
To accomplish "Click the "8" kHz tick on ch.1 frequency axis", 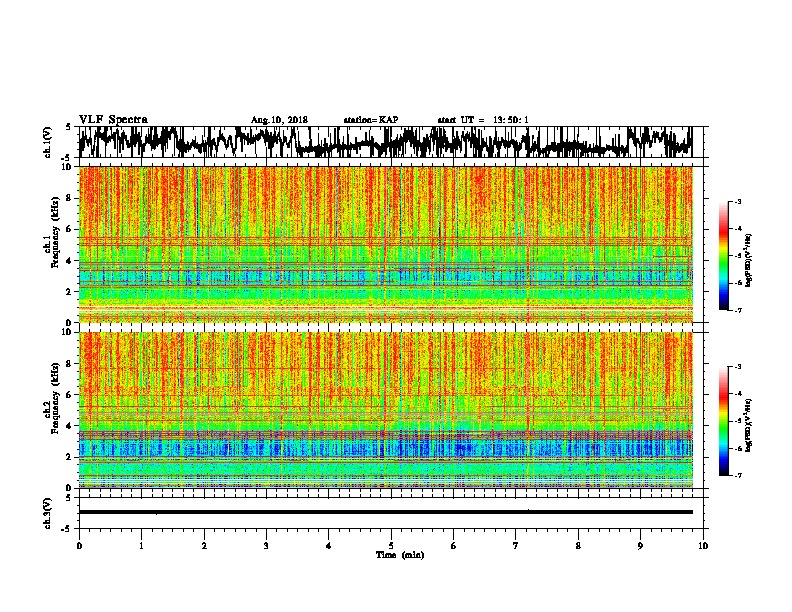I will tap(69, 198).
